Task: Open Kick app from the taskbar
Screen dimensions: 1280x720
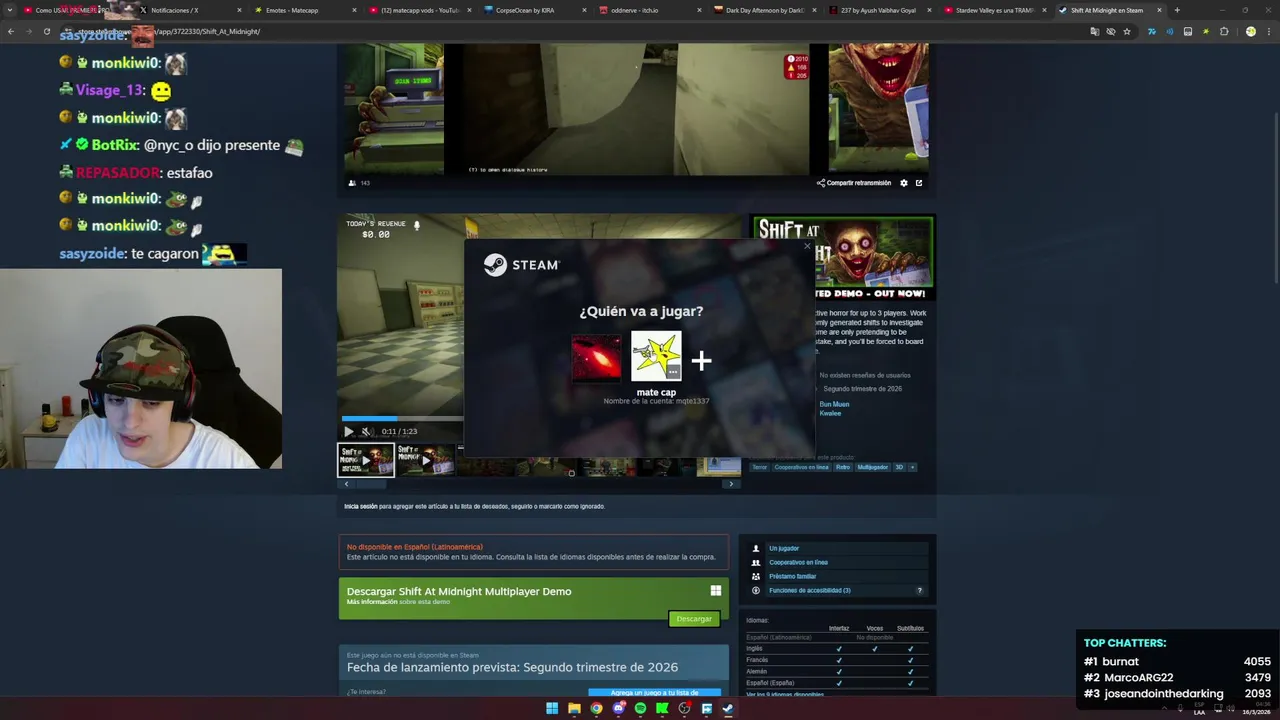Action: (662, 709)
